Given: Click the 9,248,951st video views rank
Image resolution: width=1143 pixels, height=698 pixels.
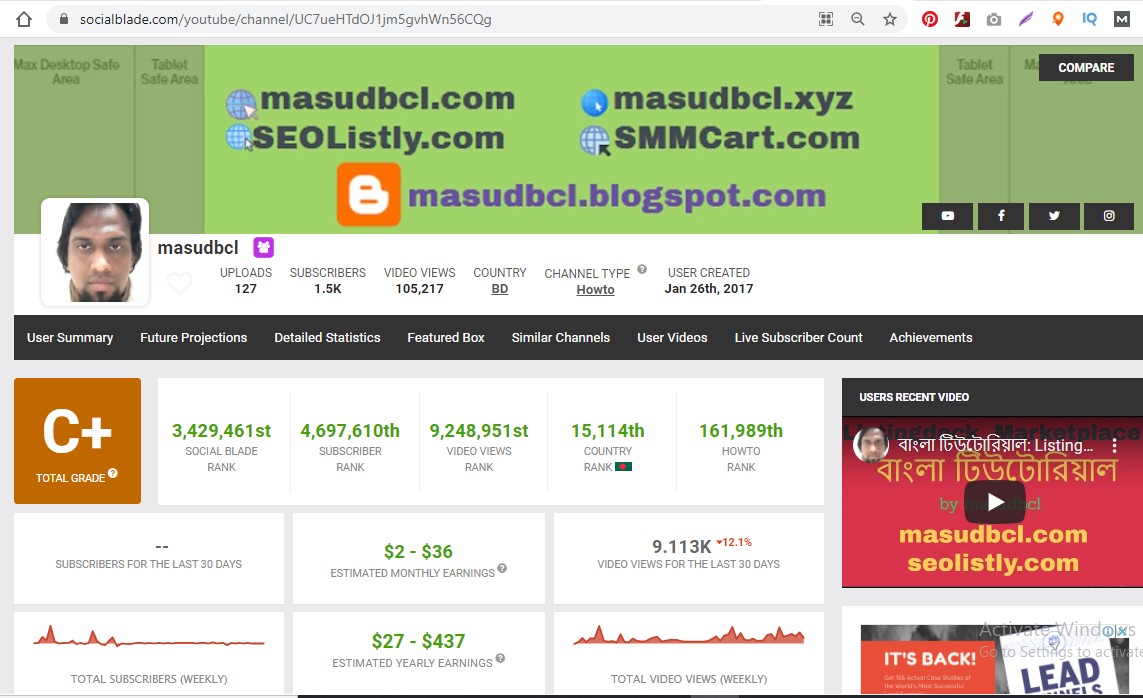Looking at the screenshot, I should 479,431.
